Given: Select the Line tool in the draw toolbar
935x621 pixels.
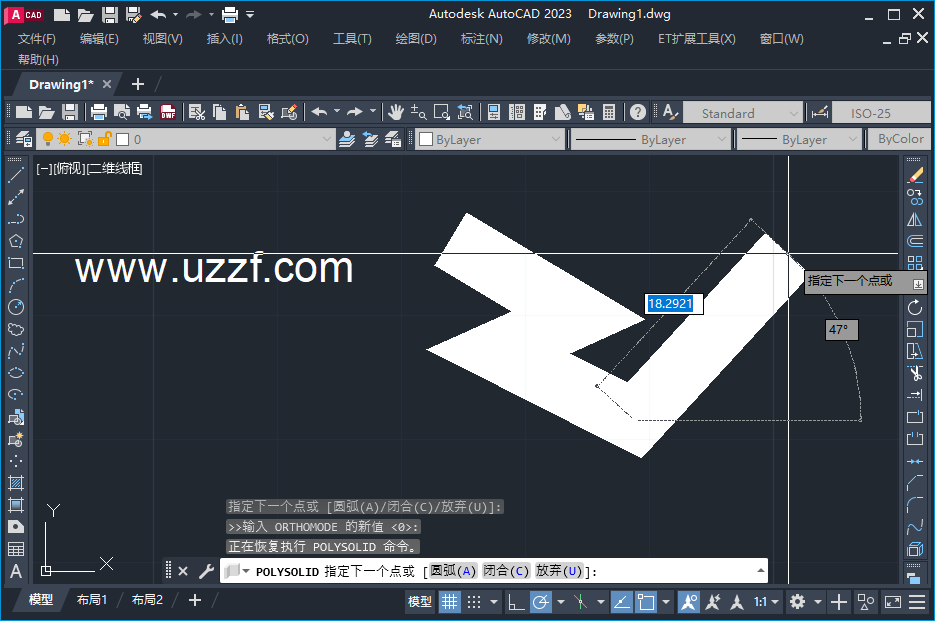Looking at the screenshot, I should pos(14,176).
